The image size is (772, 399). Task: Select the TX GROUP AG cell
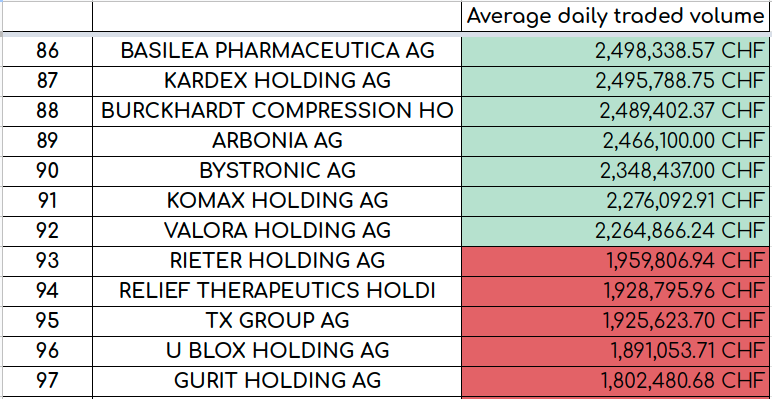tap(277, 321)
